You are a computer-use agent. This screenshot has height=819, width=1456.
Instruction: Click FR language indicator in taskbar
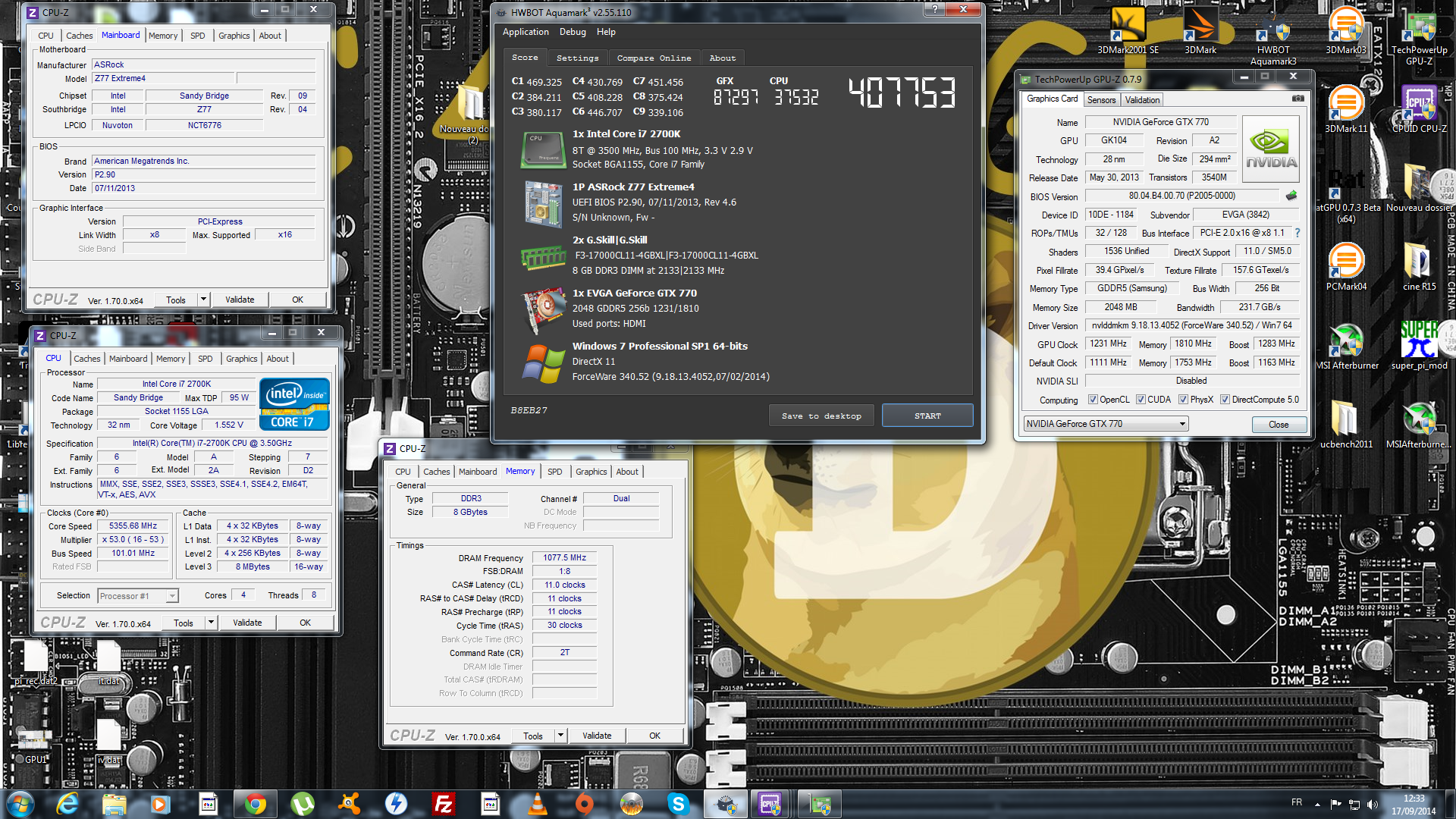(1297, 802)
